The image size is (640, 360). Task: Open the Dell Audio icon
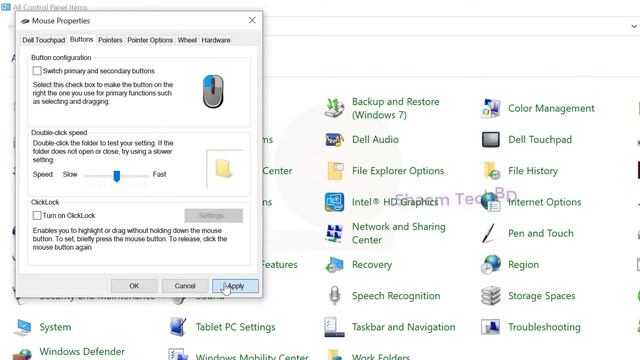pos(334,140)
